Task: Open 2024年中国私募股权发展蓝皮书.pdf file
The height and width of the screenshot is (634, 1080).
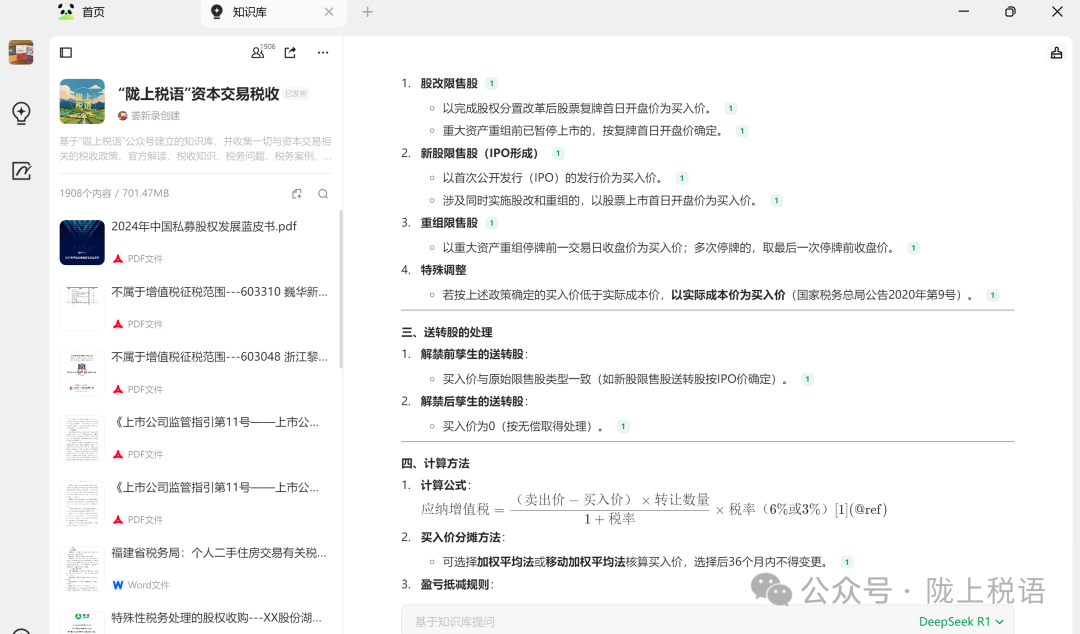Action: pos(204,227)
